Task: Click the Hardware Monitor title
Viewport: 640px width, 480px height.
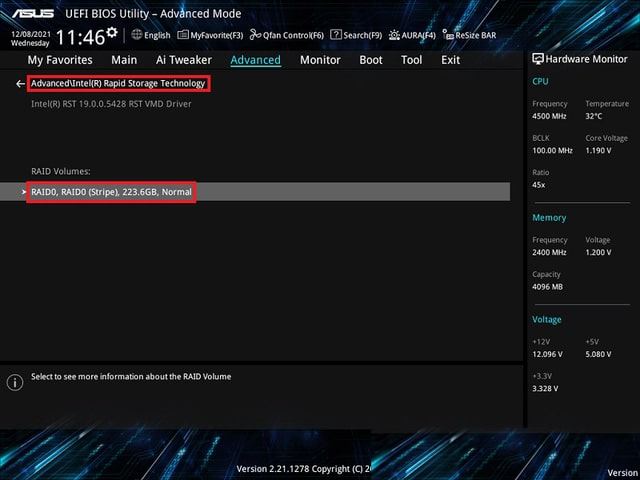Action: click(586, 59)
